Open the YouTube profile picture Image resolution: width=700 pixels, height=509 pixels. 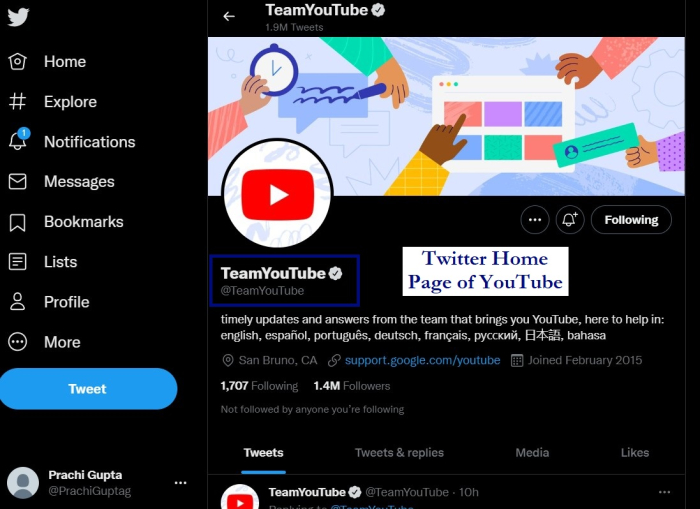(277, 193)
